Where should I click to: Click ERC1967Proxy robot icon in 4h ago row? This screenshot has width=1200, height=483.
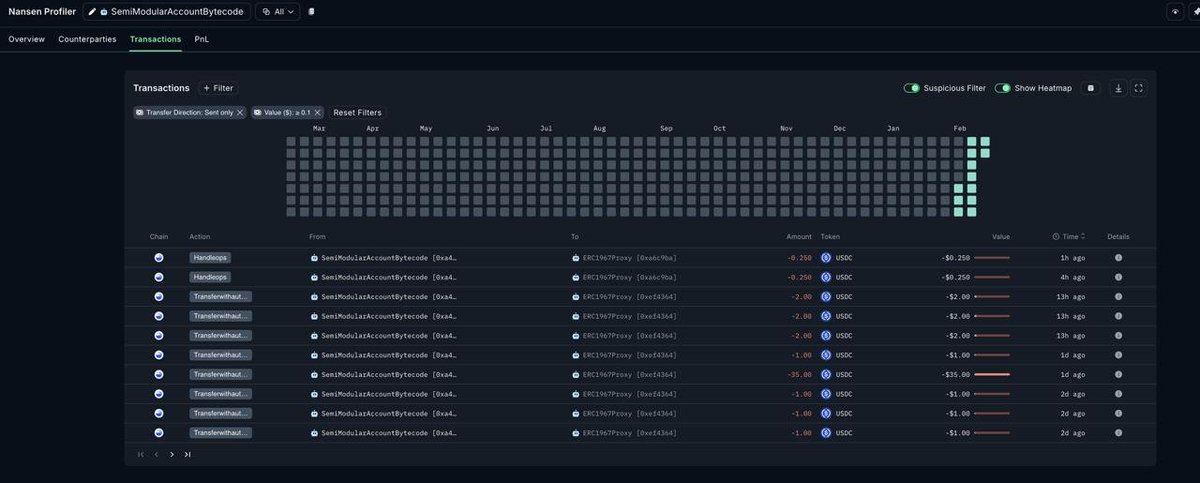(x=576, y=277)
